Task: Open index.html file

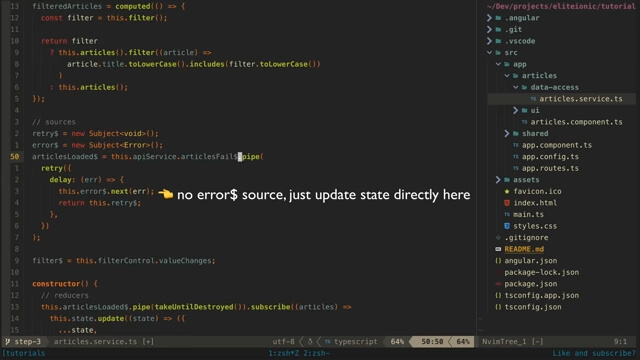Action: pyautogui.click(x=535, y=203)
